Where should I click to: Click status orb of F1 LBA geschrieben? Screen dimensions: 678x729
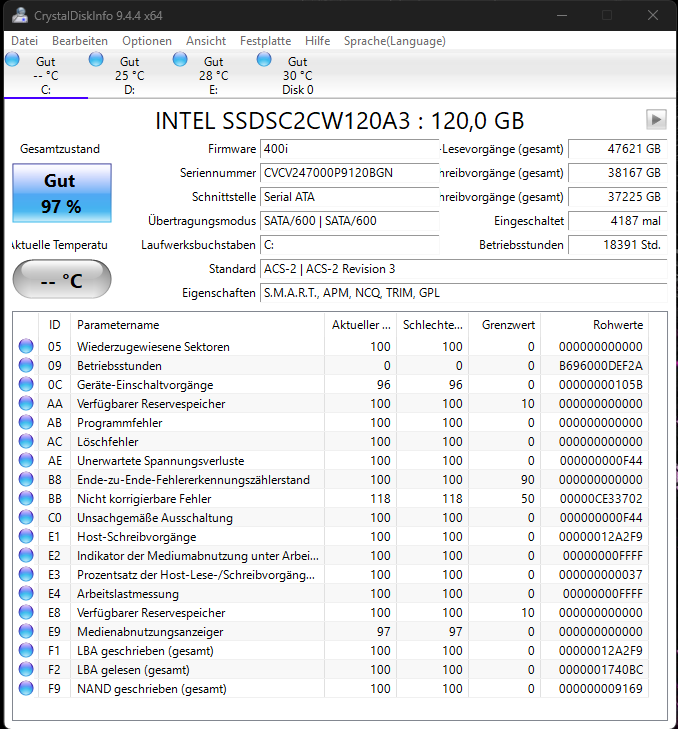[26, 650]
